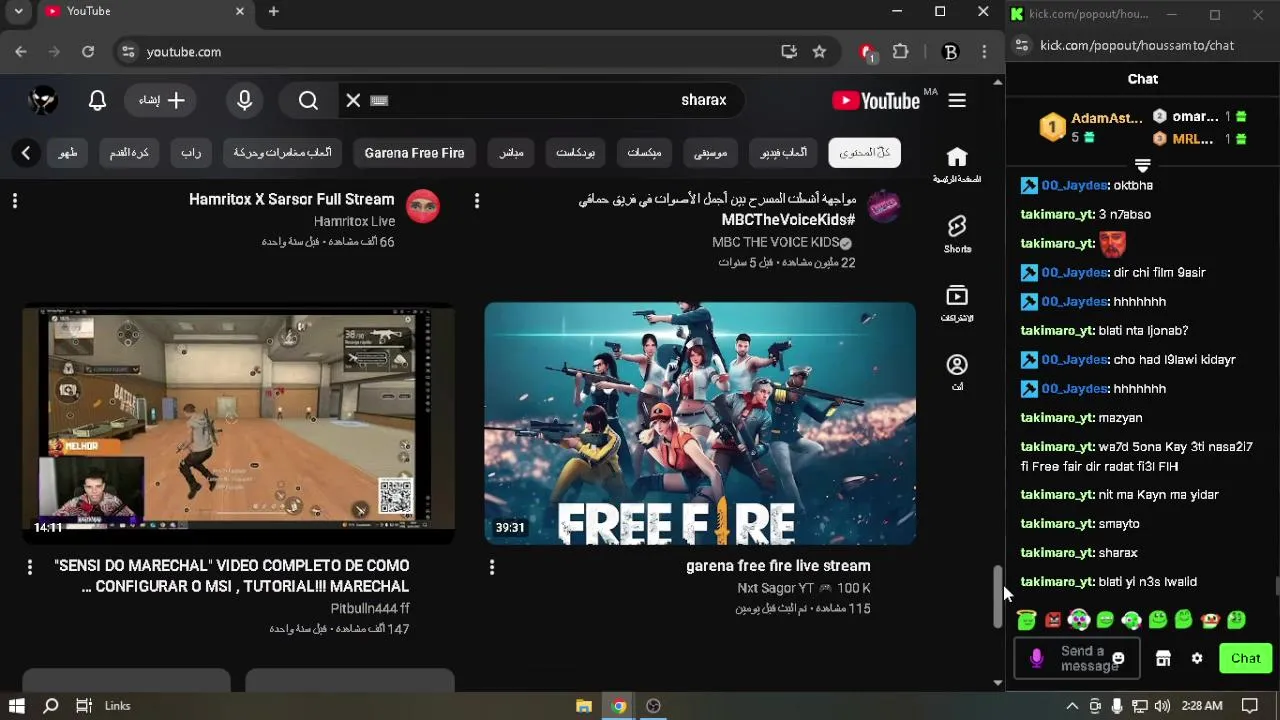Open the Hamritox Live channel link

tap(354, 221)
